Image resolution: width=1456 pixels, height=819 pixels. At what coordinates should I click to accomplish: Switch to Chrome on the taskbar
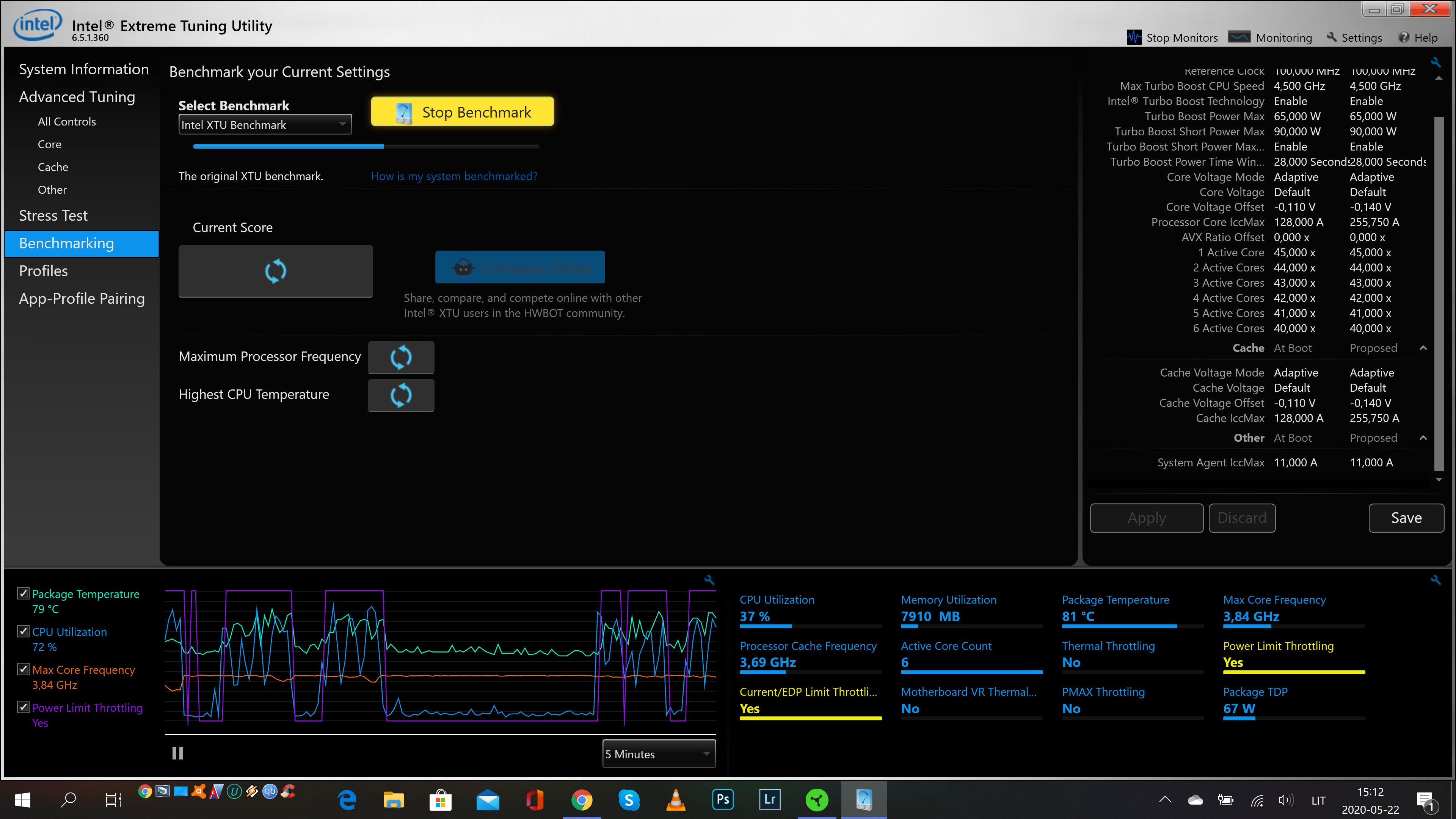(582, 800)
